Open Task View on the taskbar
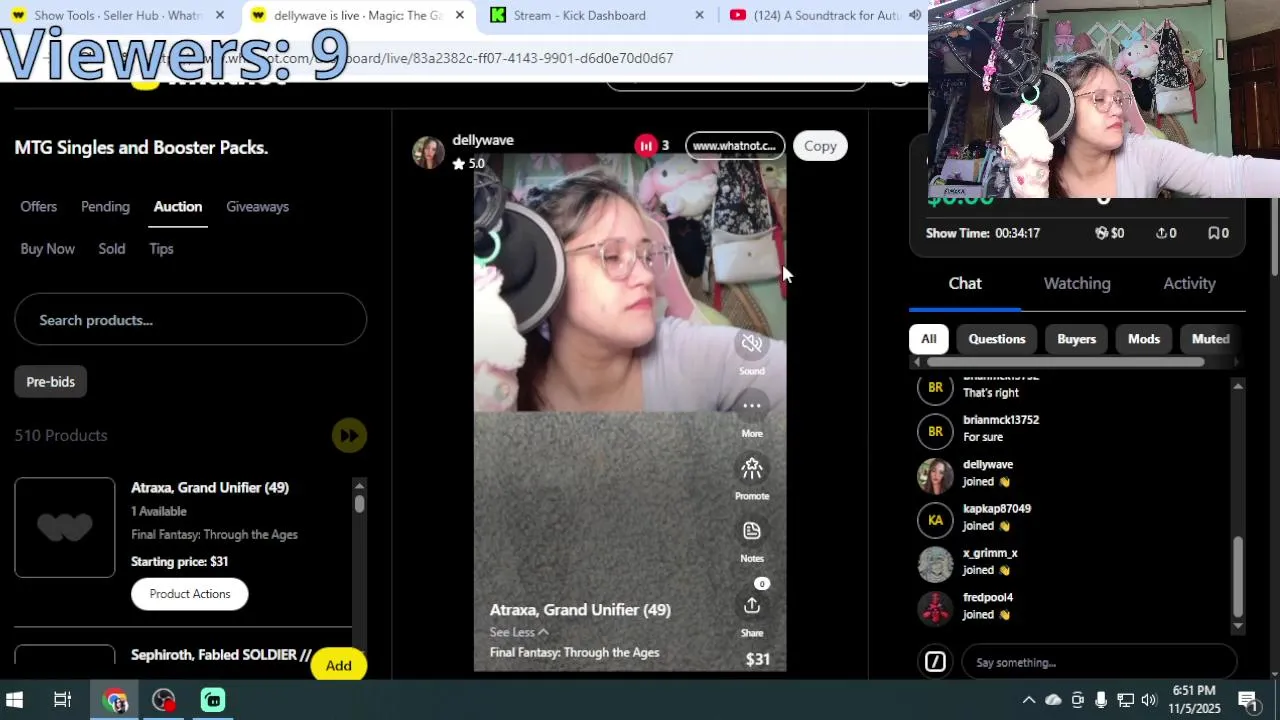This screenshot has height=720, width=1280. (x=62, y=700)
